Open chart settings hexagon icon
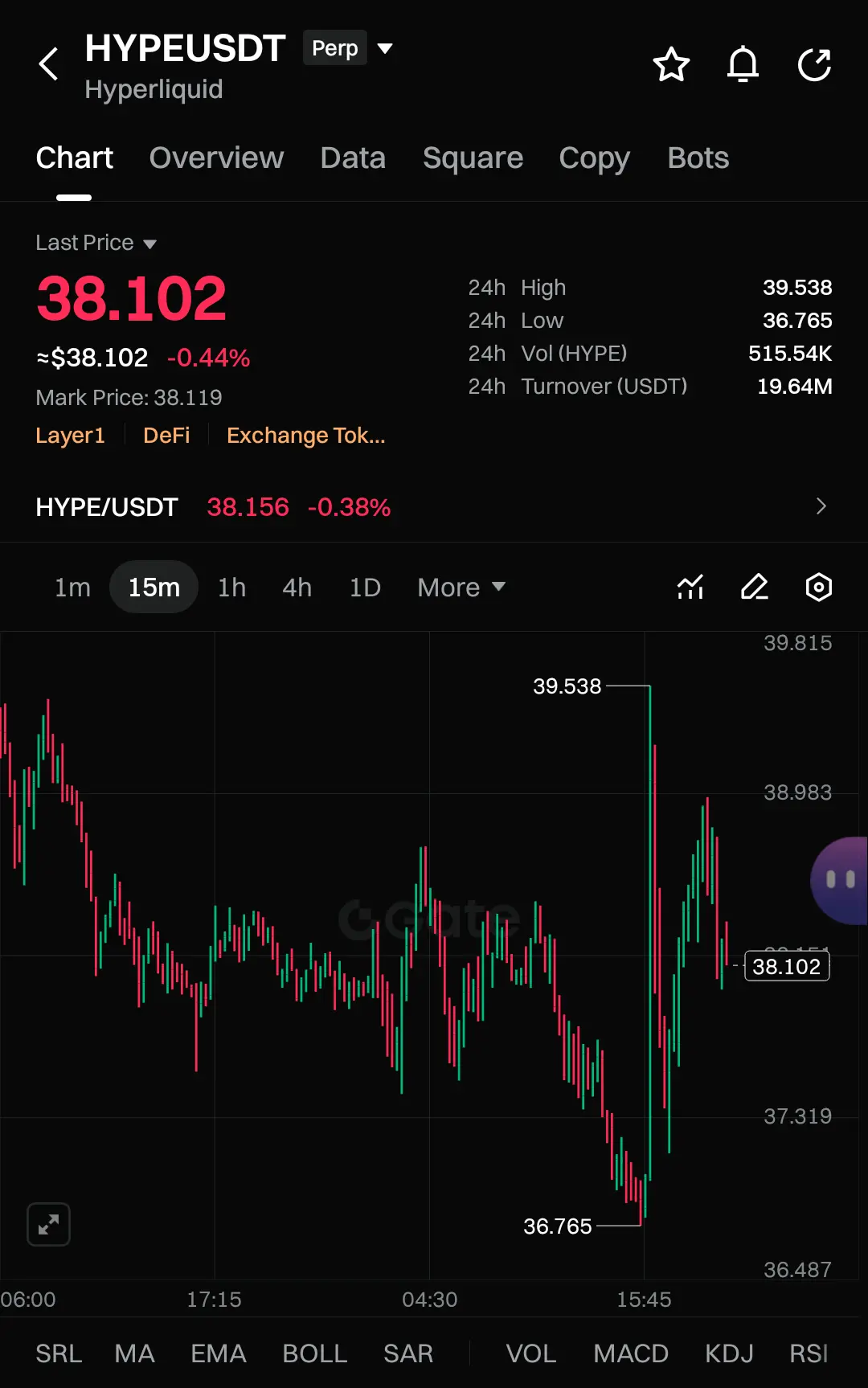Image resolution: width=868 pixels, height=1388 pixels. 818,587
